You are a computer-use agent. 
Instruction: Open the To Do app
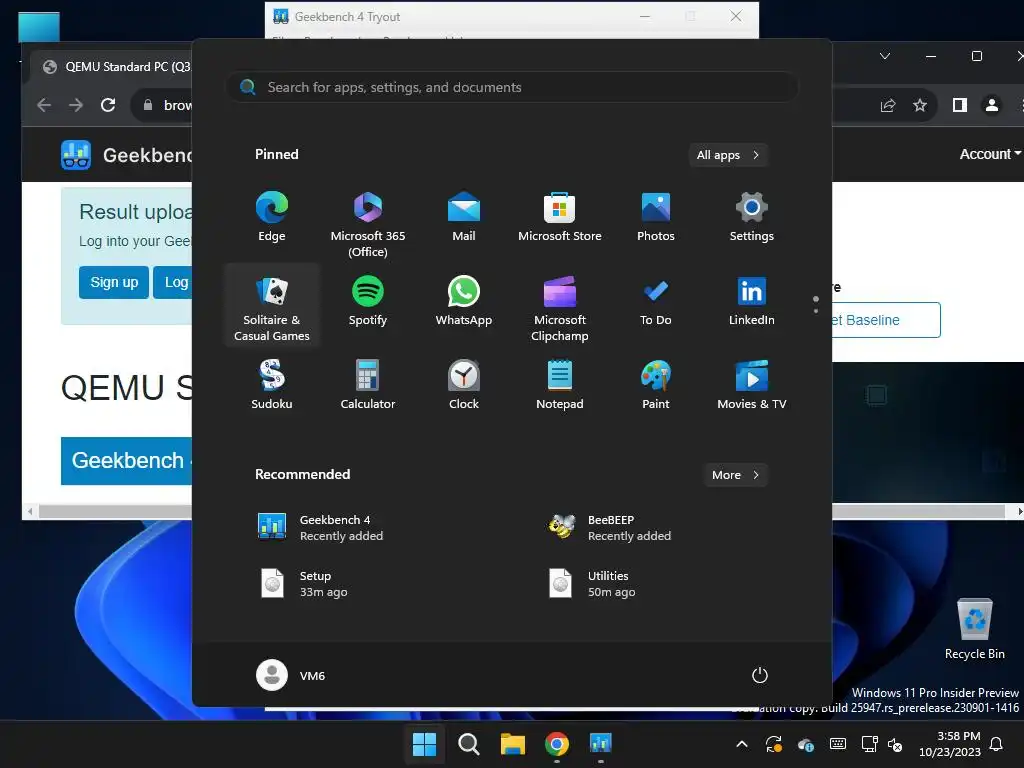pos(656,301)
